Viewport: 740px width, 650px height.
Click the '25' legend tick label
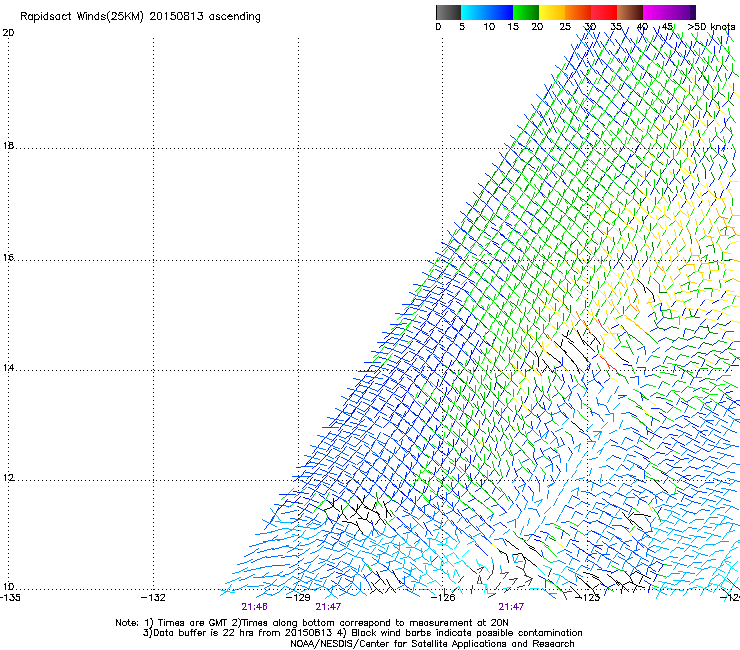565,27
